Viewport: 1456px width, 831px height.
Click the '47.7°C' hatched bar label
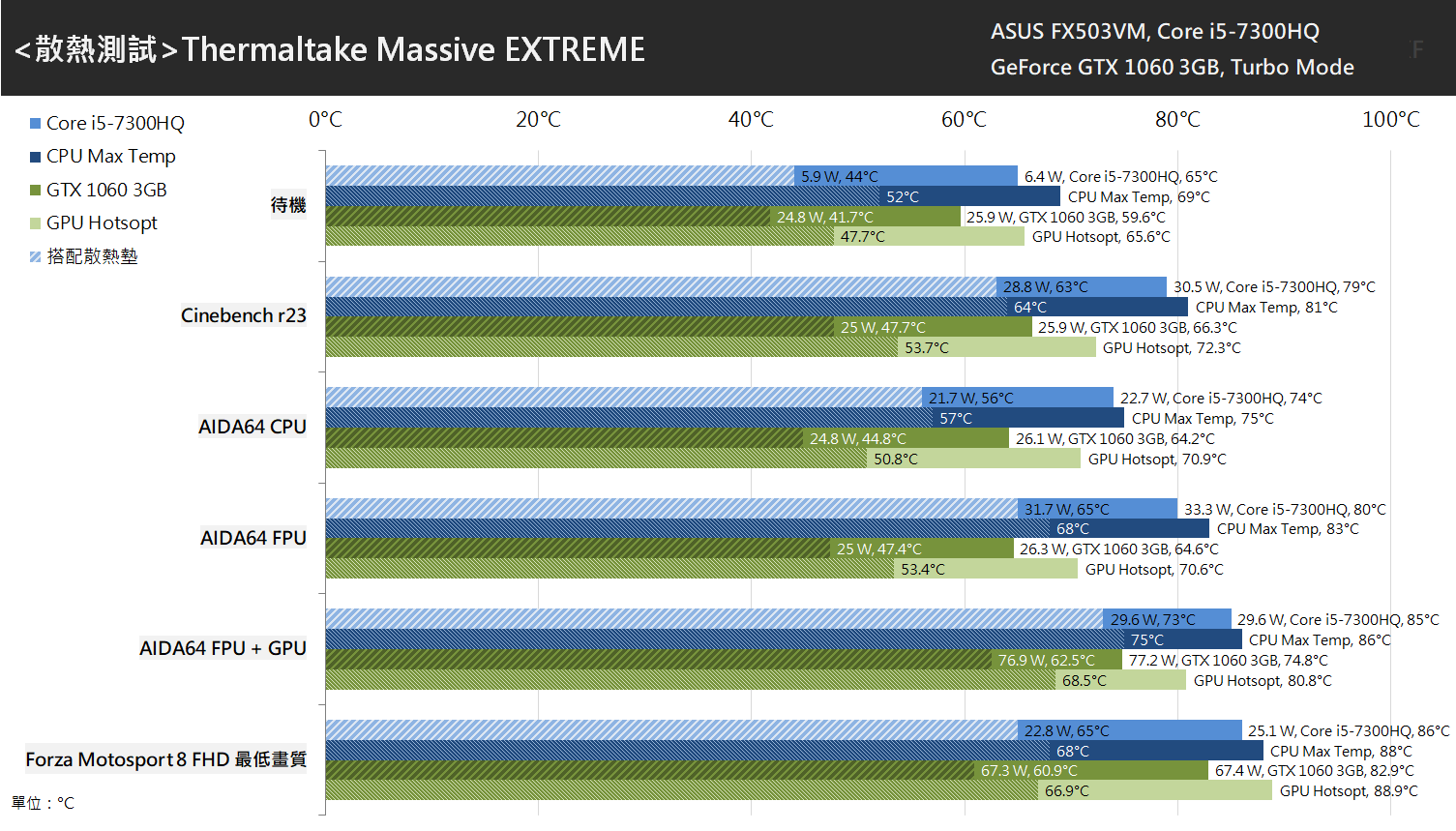(x=863, y=236)
